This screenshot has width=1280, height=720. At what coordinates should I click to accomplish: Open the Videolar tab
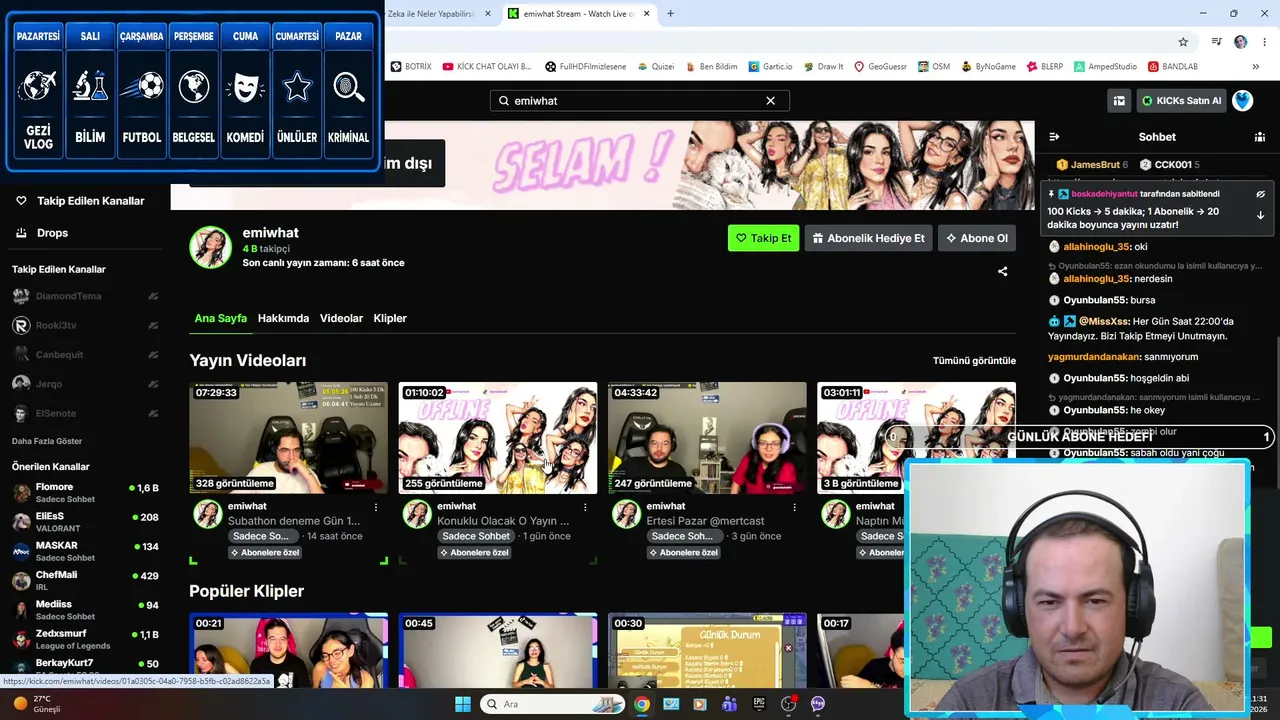coord(341,318)
